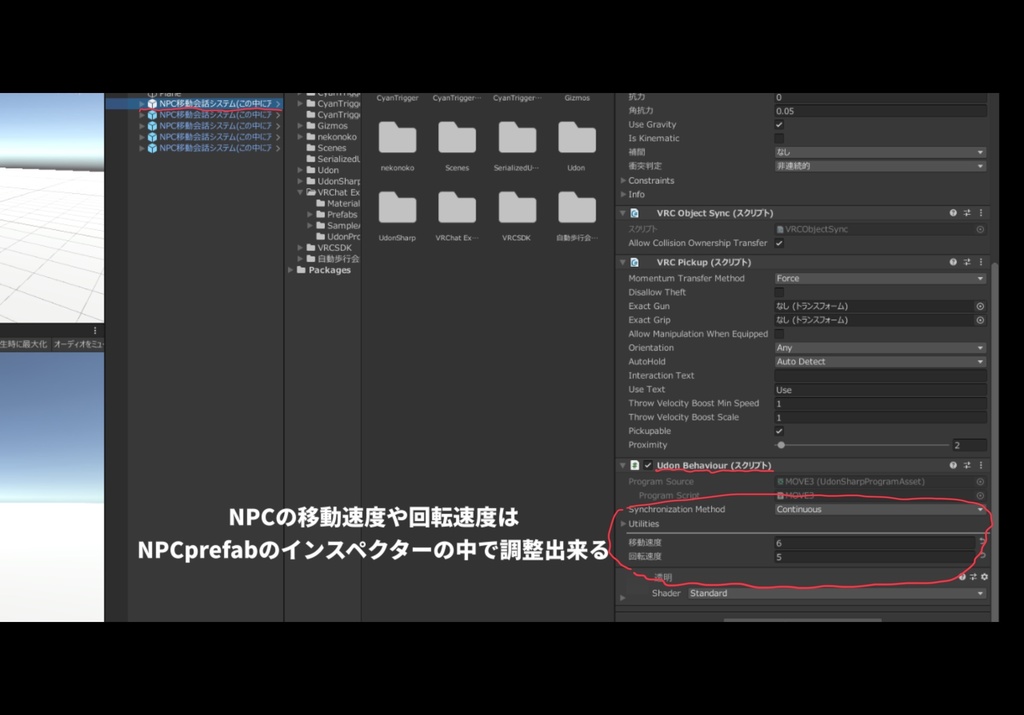Click the preset icon on VRC Pickup component
Screen dimensions: 1024x715
pyautogui.click(x=967, y=264)
